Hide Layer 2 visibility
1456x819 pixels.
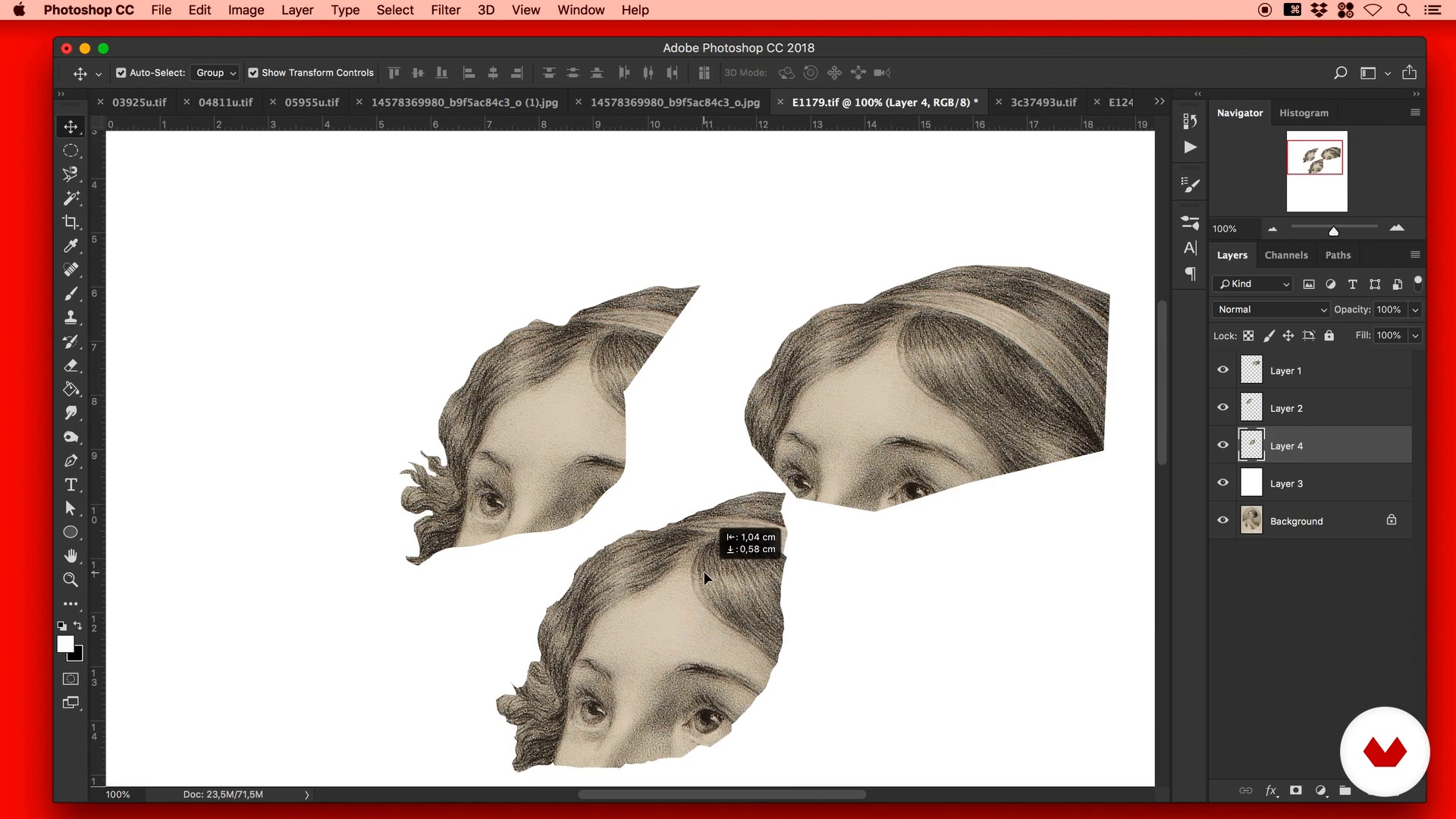[x=1222, y=407]
